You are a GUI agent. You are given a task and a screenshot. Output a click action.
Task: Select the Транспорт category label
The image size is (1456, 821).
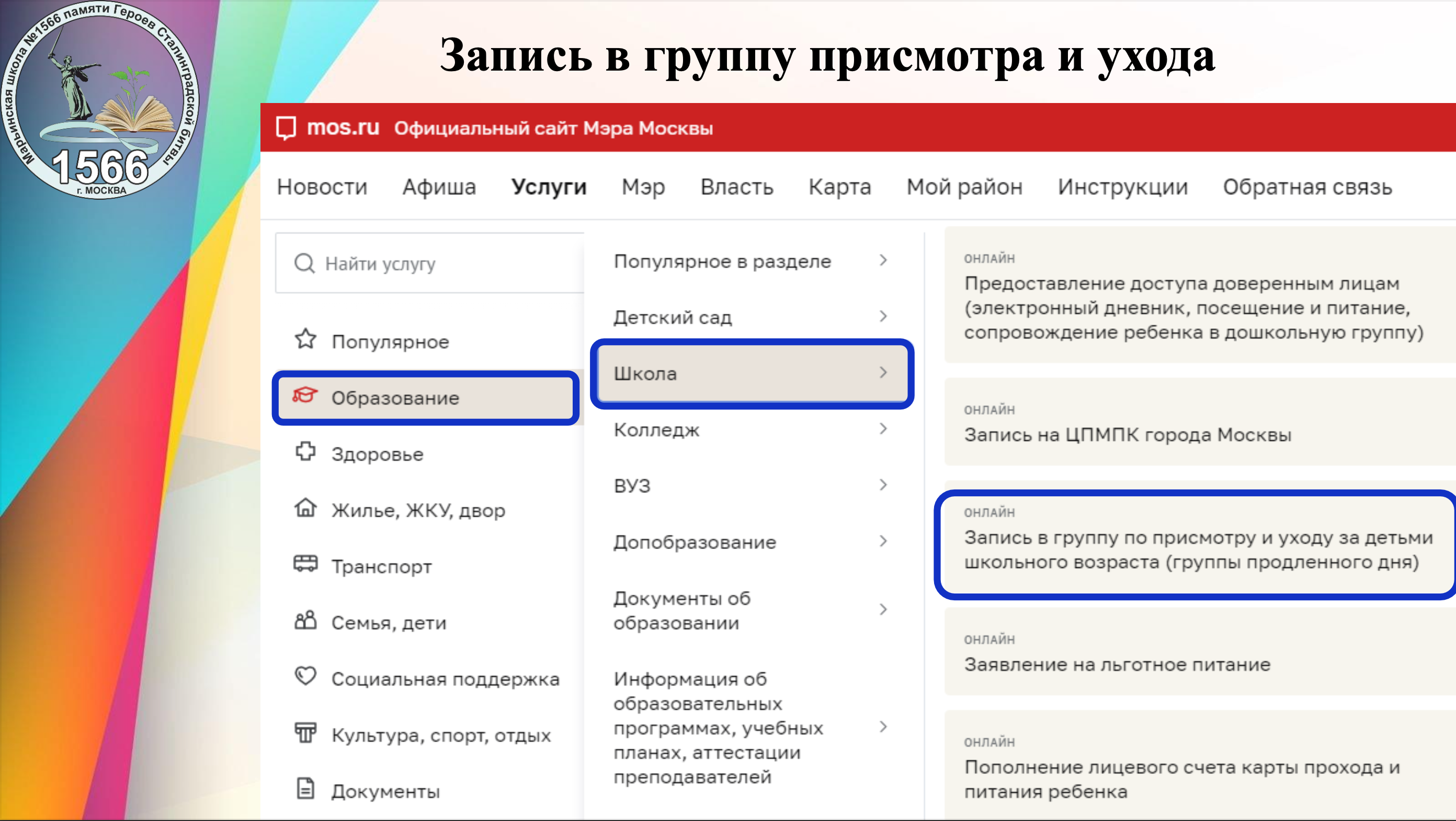382,567
